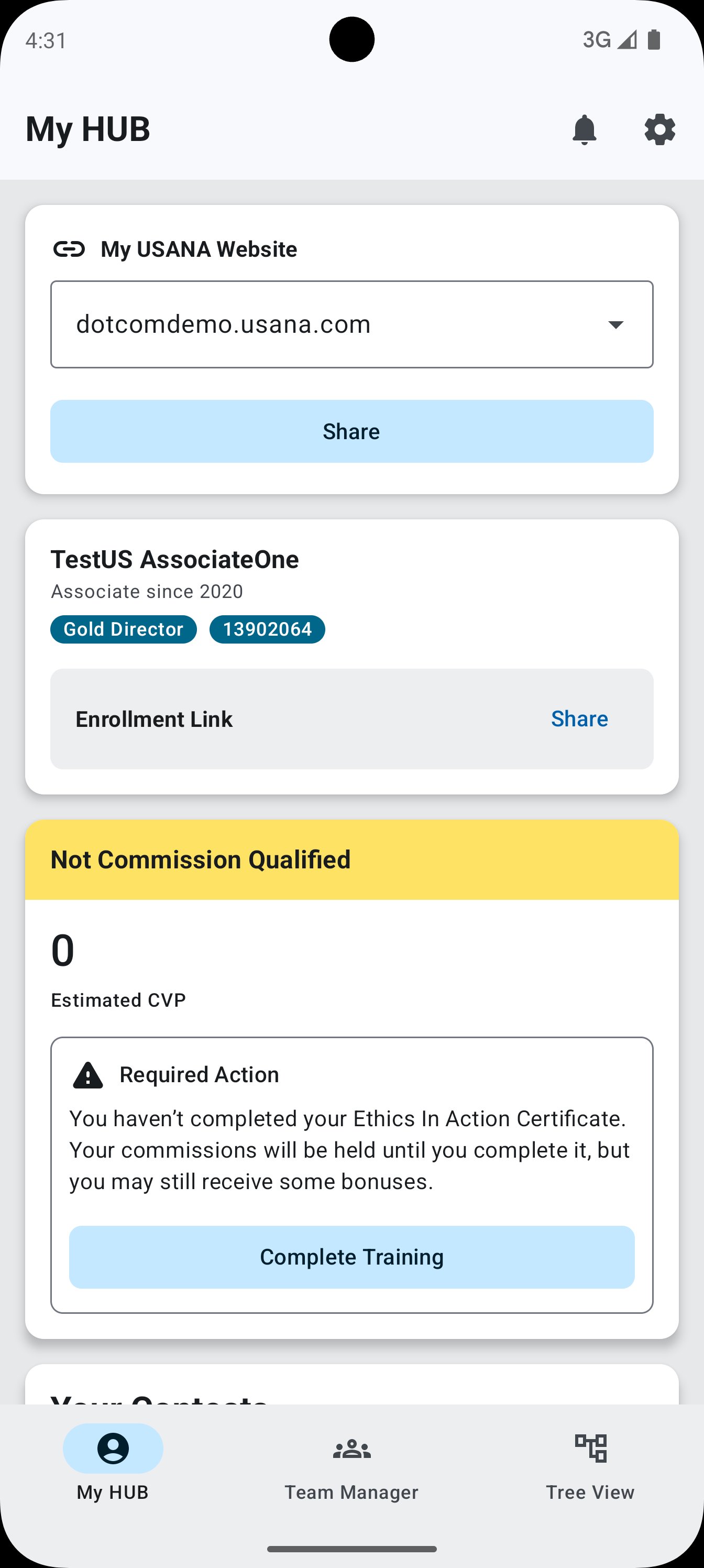
Task: Tap the battery status icon
Action: click(x=654, y=40)
